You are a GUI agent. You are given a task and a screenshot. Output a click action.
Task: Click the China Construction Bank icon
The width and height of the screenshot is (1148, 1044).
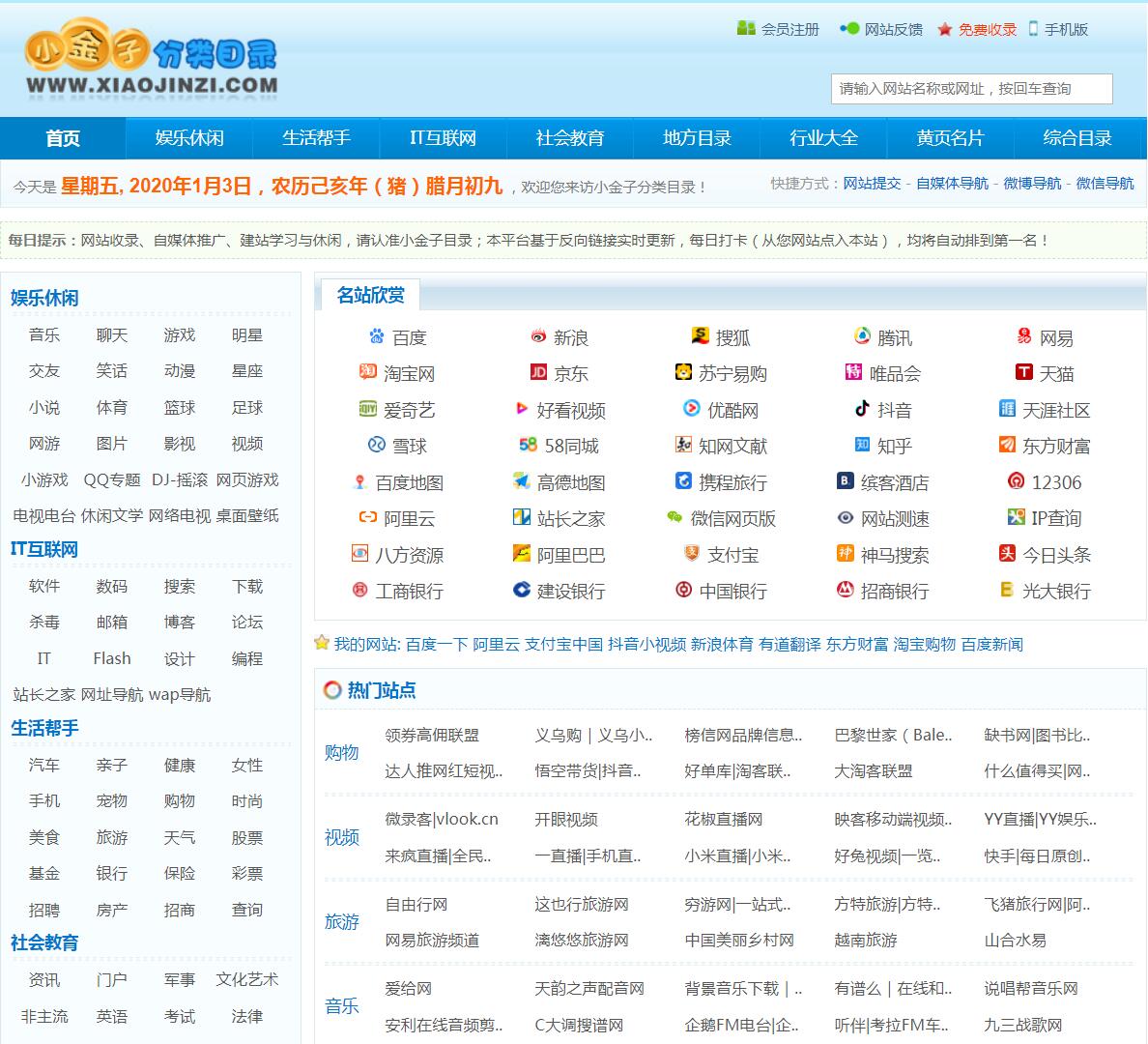click(x=521, y=589)
